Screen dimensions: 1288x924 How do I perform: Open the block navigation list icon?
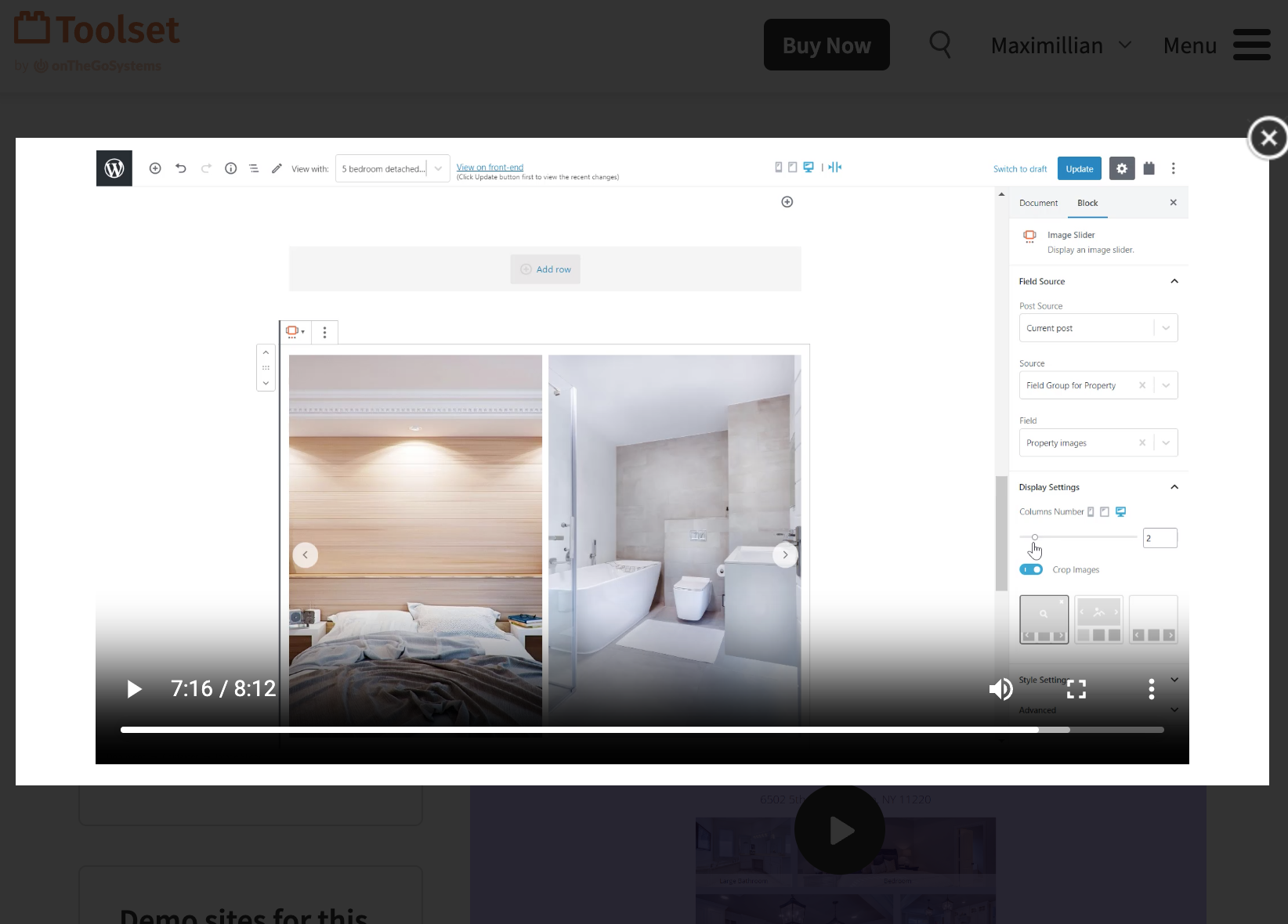click(x=254, y=168)
